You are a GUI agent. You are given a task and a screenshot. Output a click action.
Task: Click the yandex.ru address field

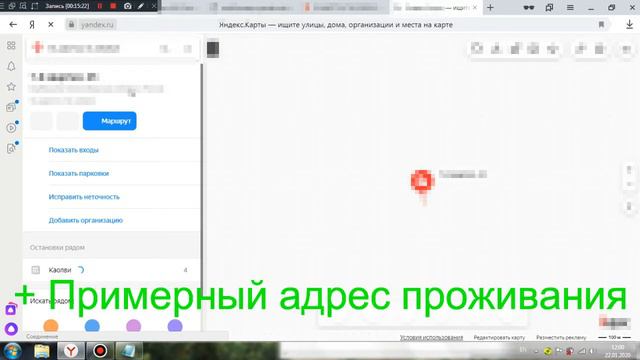point(97,24)
